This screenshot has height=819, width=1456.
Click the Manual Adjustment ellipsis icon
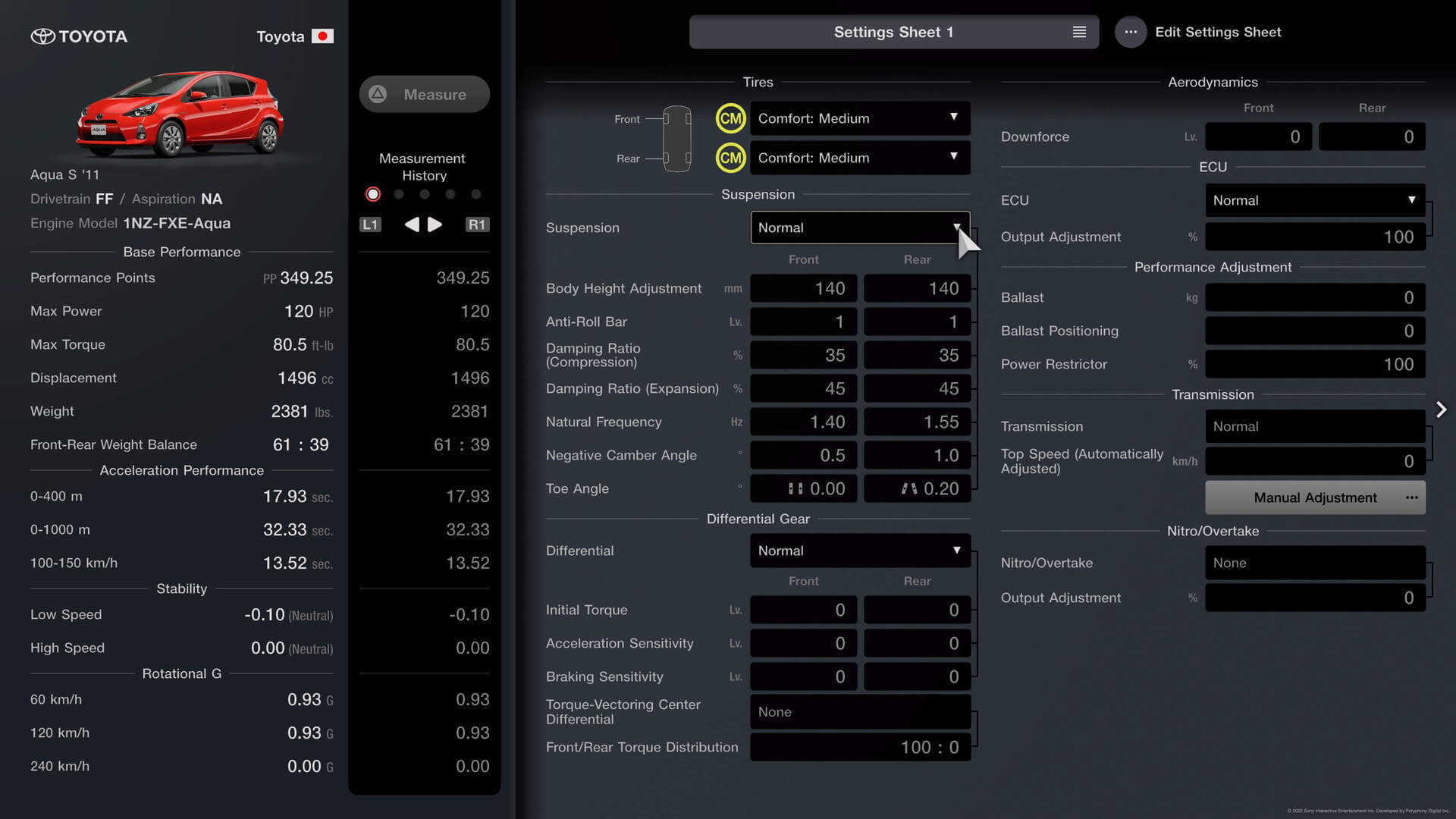coord(1411,498)
